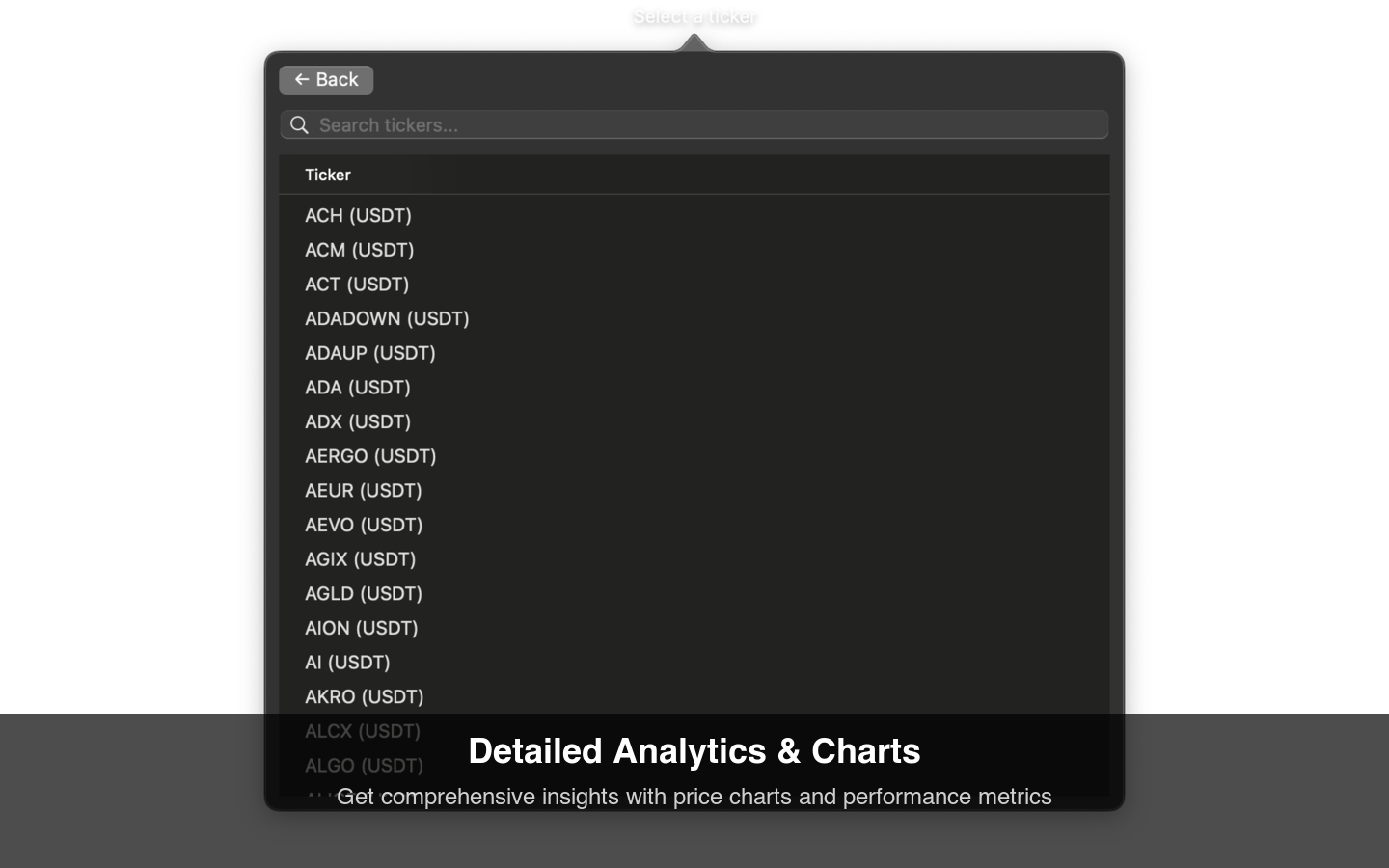Select the AKRO (USDT) ticker

694,697
